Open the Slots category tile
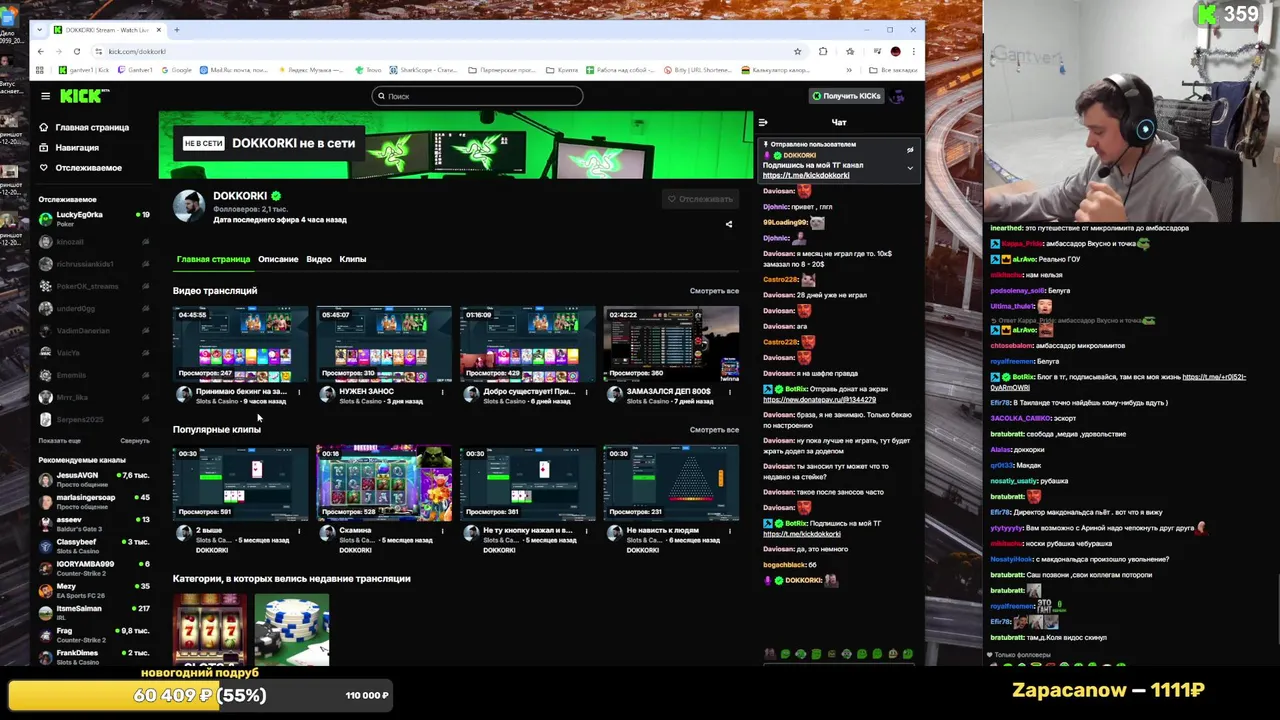 coord(209,629)
